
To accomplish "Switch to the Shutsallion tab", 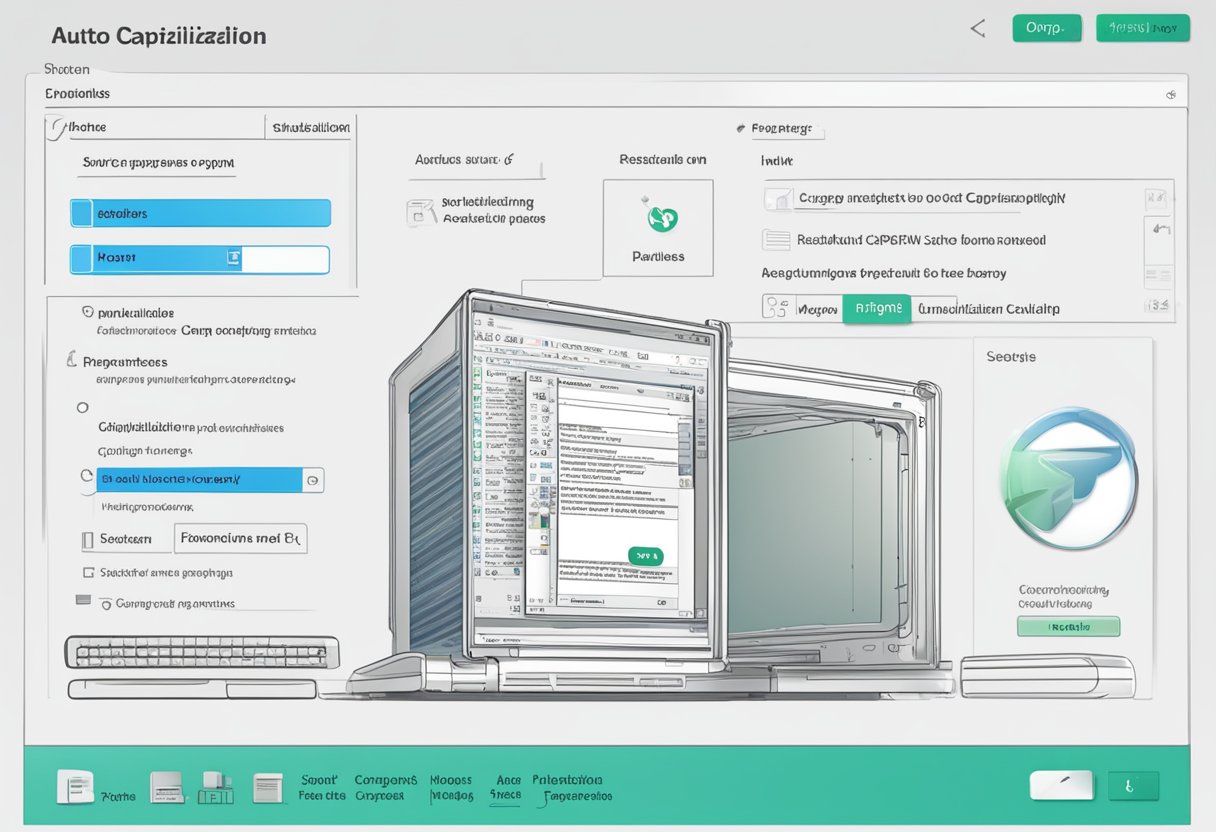I will coord(310,127).
